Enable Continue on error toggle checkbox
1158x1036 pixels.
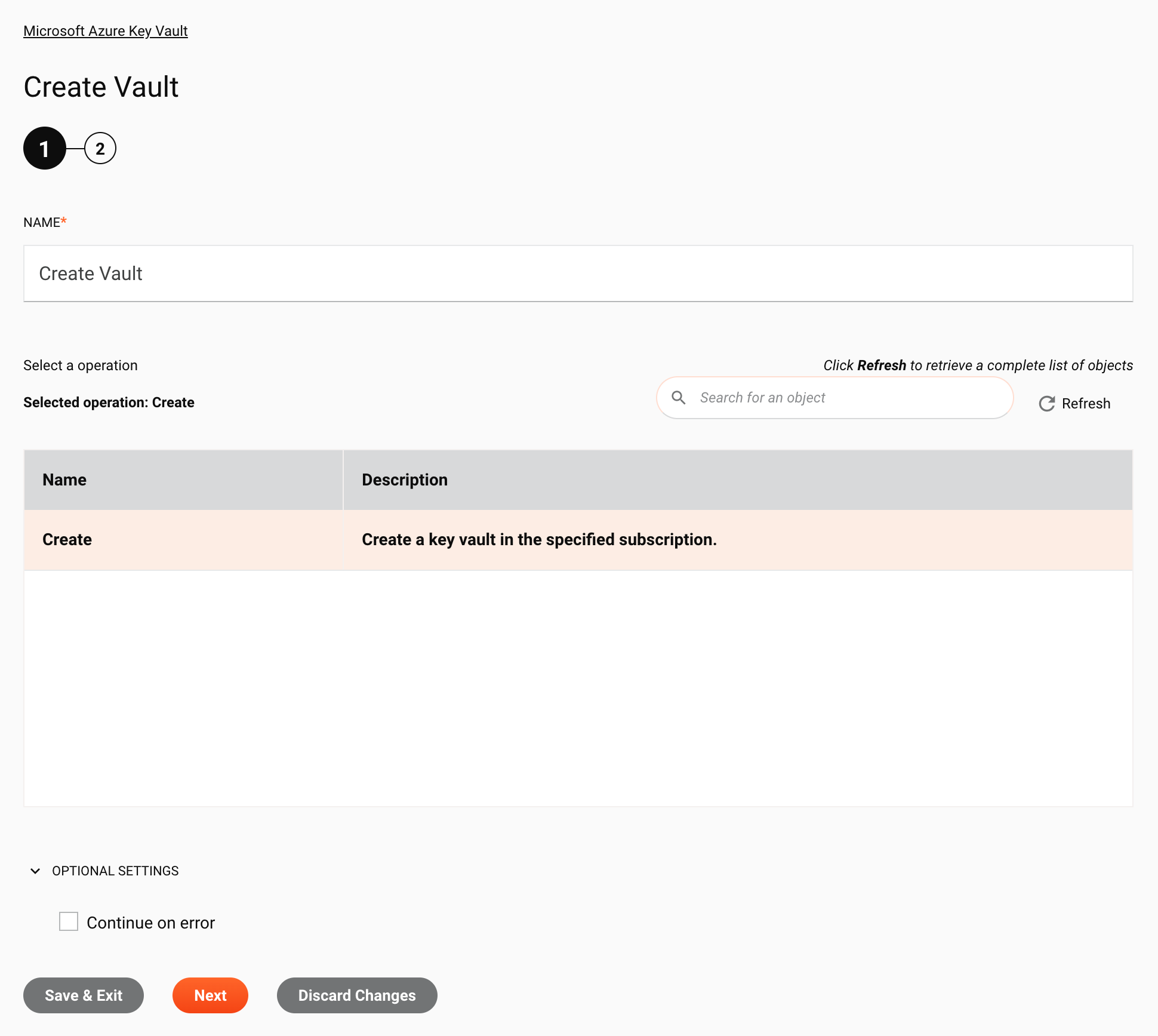pyautogui.click(x=69, y=923)
